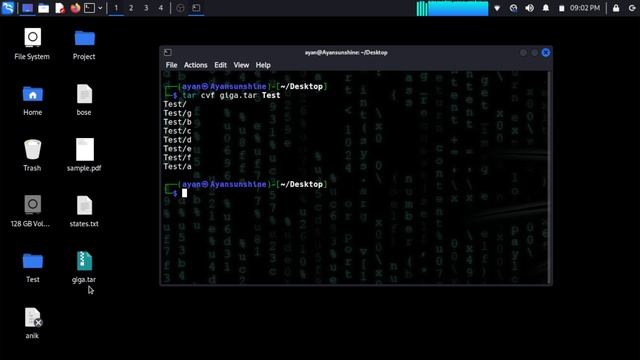Open the terminal Edit menu

tap(220, 65)
